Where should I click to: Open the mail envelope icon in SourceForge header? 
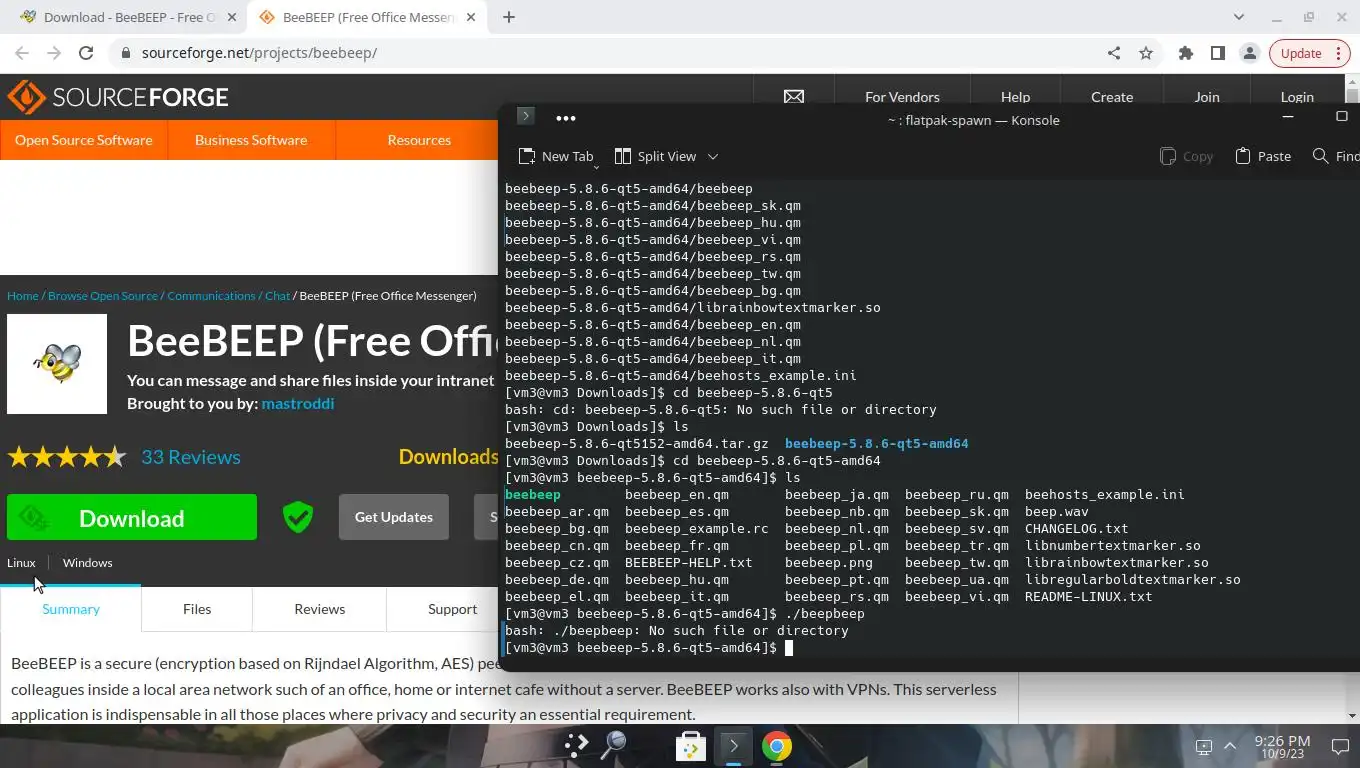[793, 97]
